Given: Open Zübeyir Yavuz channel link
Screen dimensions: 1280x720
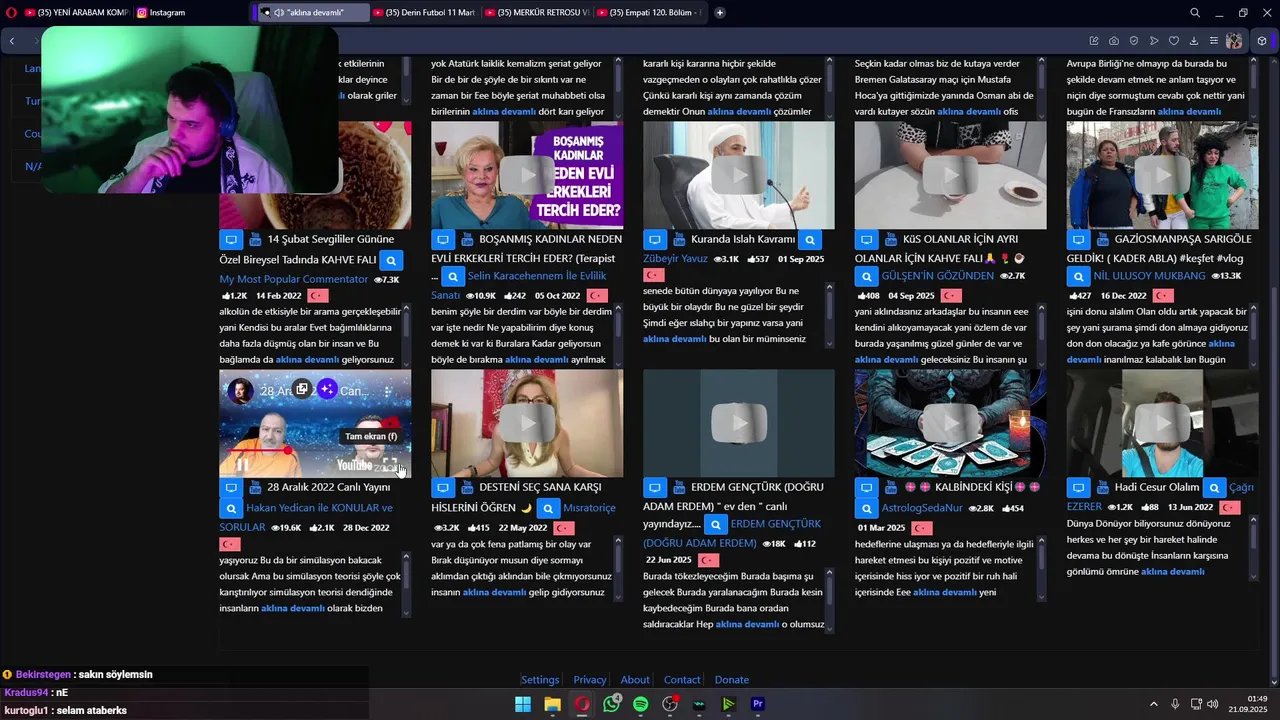Looking at the screenshot, I should (x=675, y=259).
